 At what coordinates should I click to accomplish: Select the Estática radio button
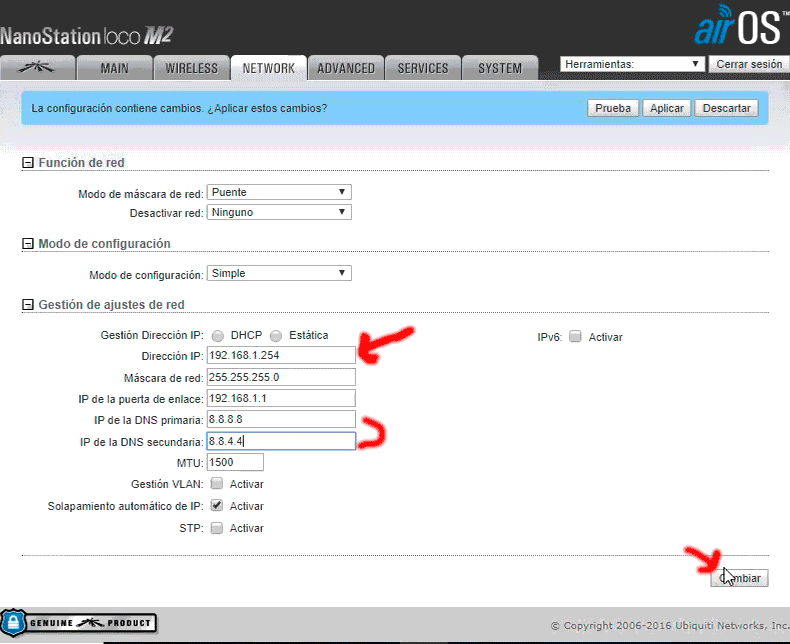pyautogui.click(x=276, y=336)
